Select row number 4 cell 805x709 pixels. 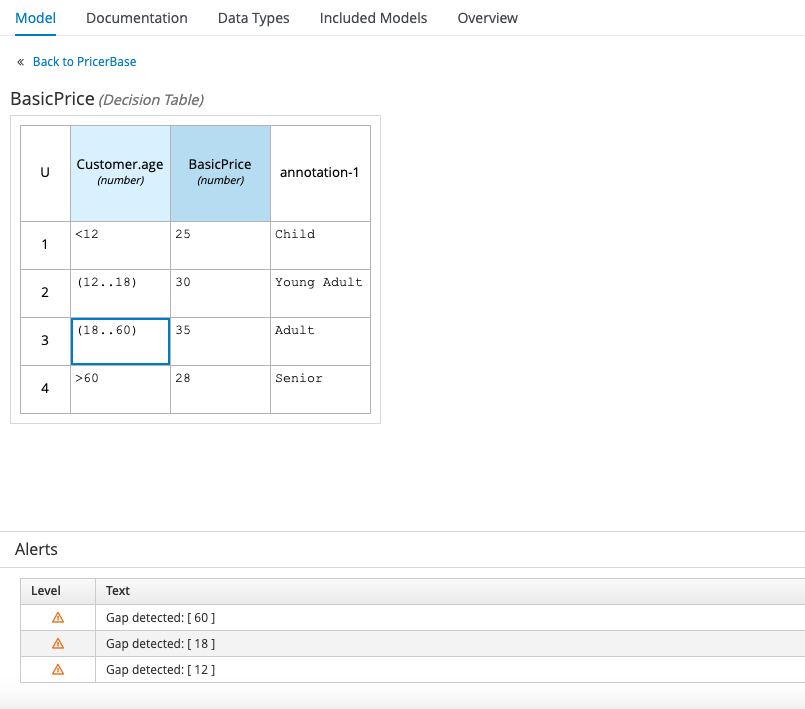tap(45, 389)
